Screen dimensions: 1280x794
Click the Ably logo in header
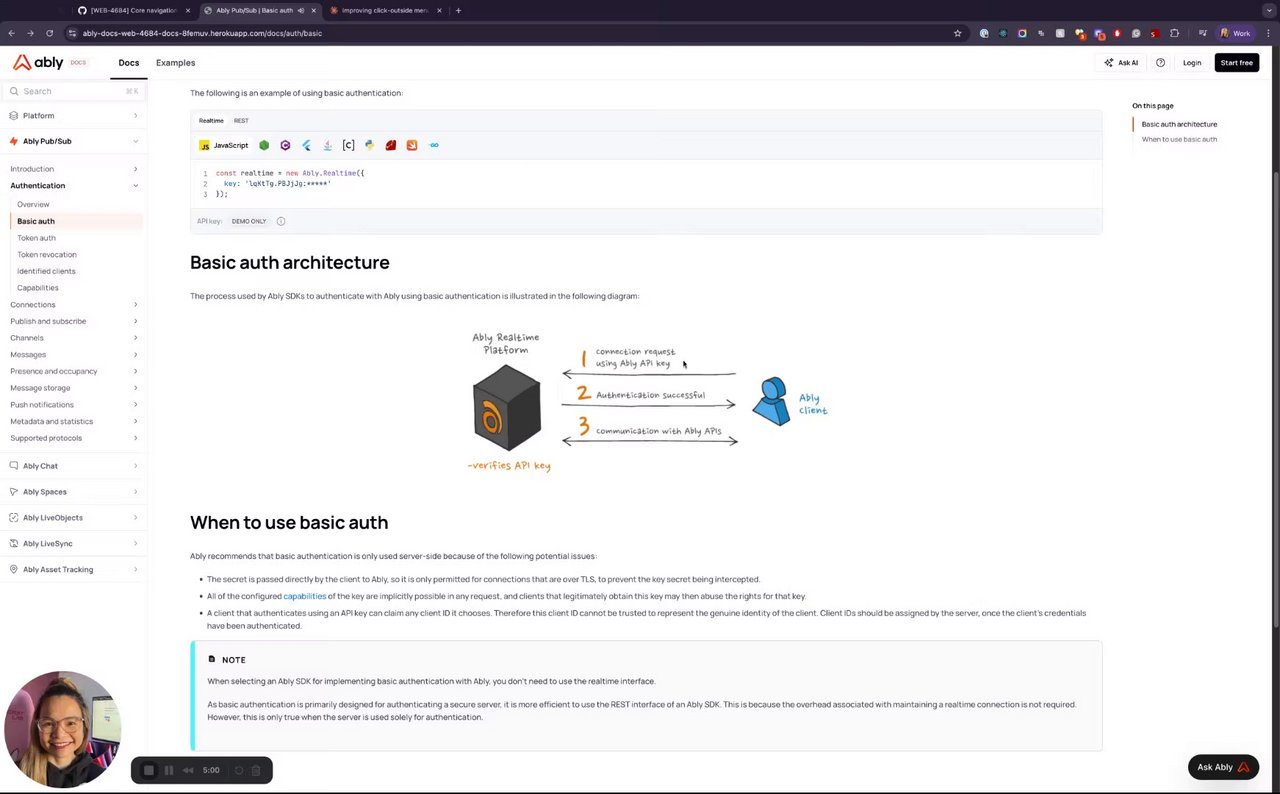coord(38,62)
